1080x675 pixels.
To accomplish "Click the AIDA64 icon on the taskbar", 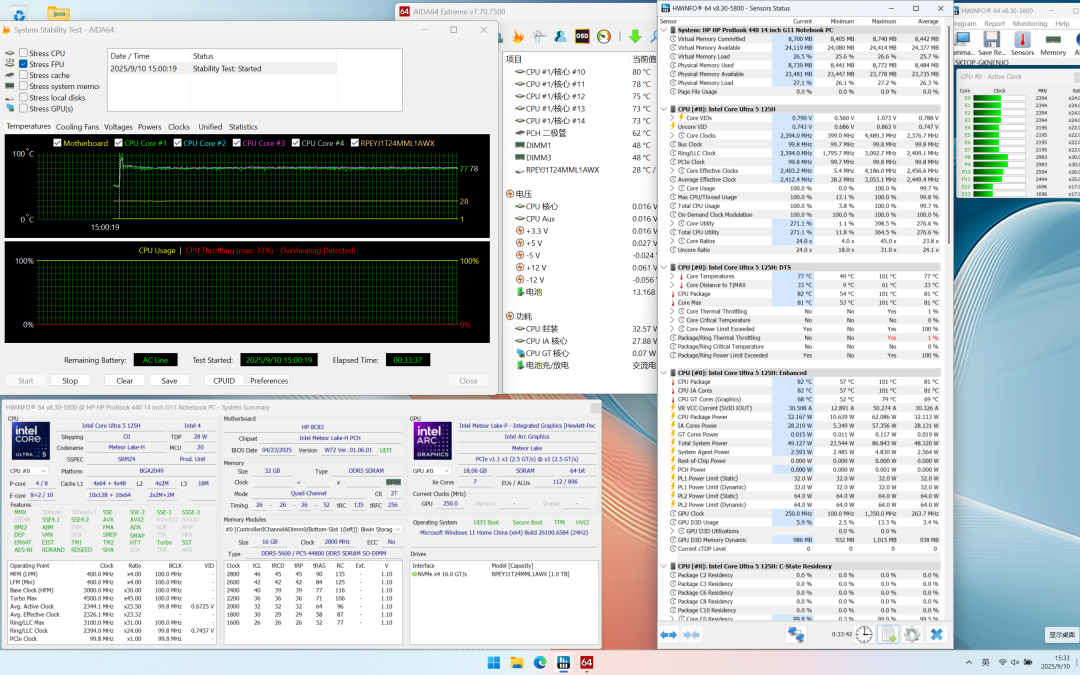I will tap(587, 663).
